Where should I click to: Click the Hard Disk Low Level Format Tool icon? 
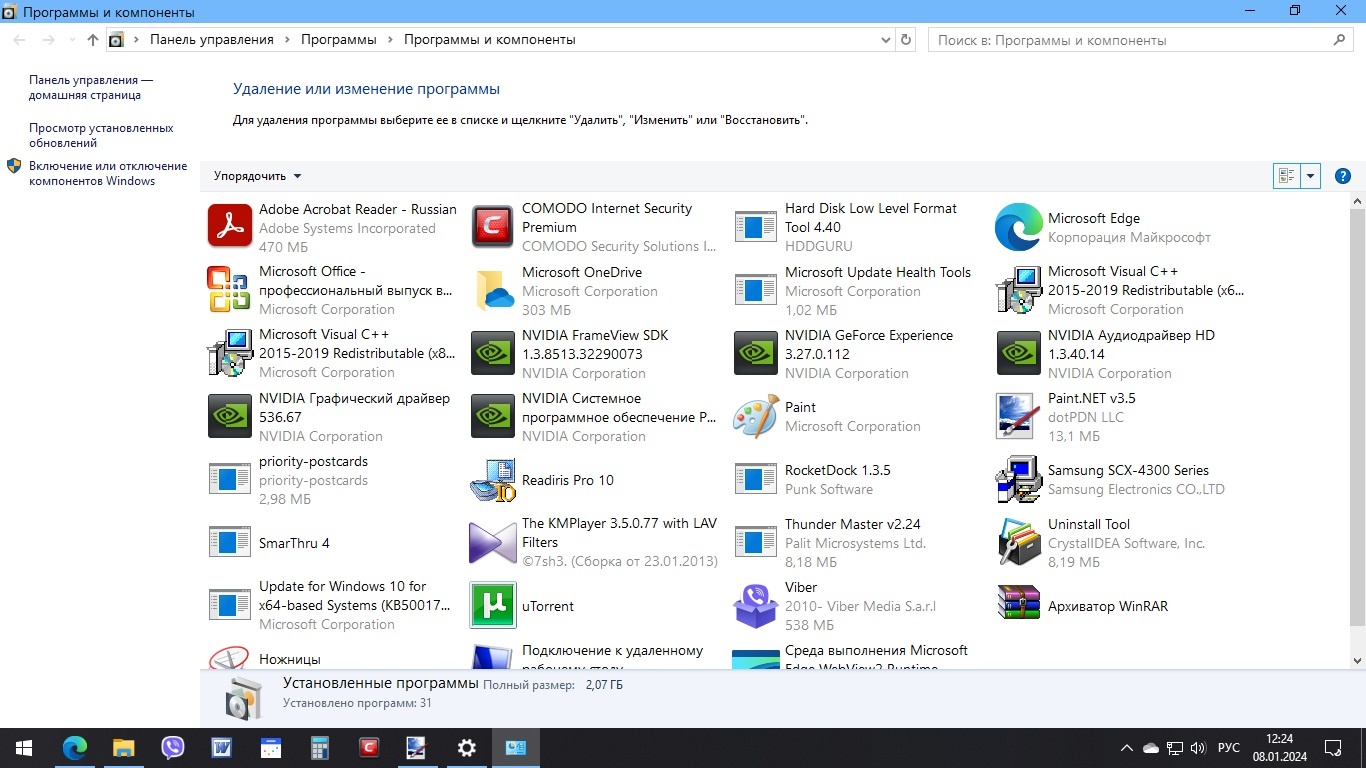coord(756,227)
